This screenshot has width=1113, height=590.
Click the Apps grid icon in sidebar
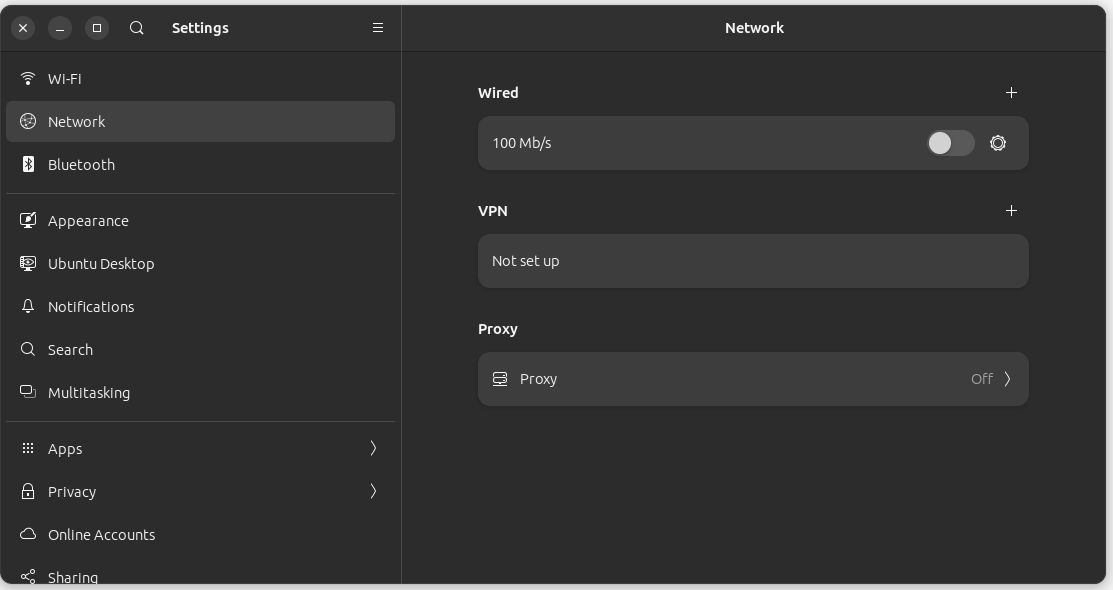(28, 448)
